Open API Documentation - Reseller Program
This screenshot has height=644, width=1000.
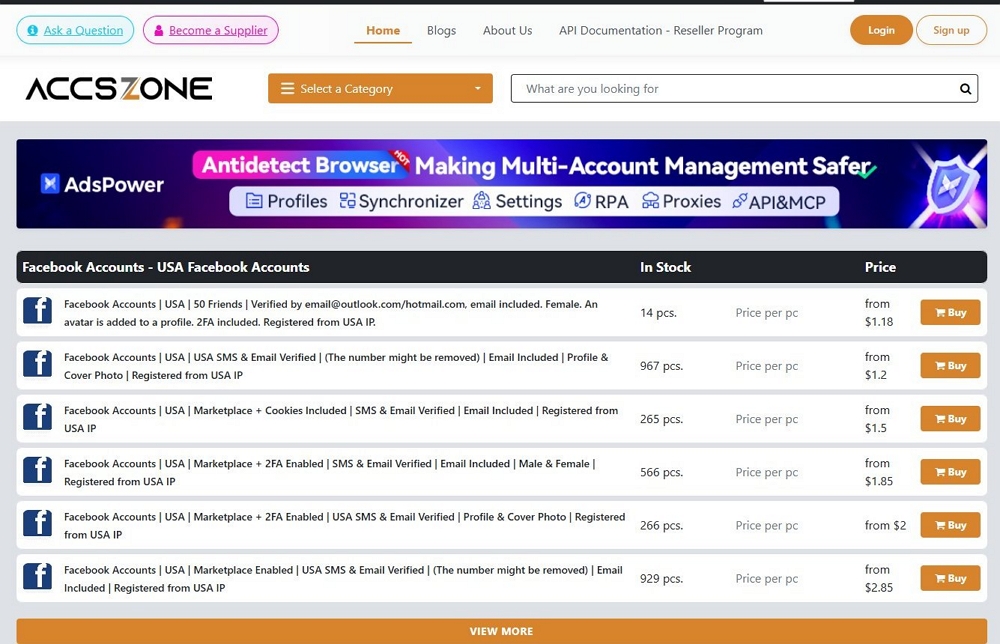660,31
